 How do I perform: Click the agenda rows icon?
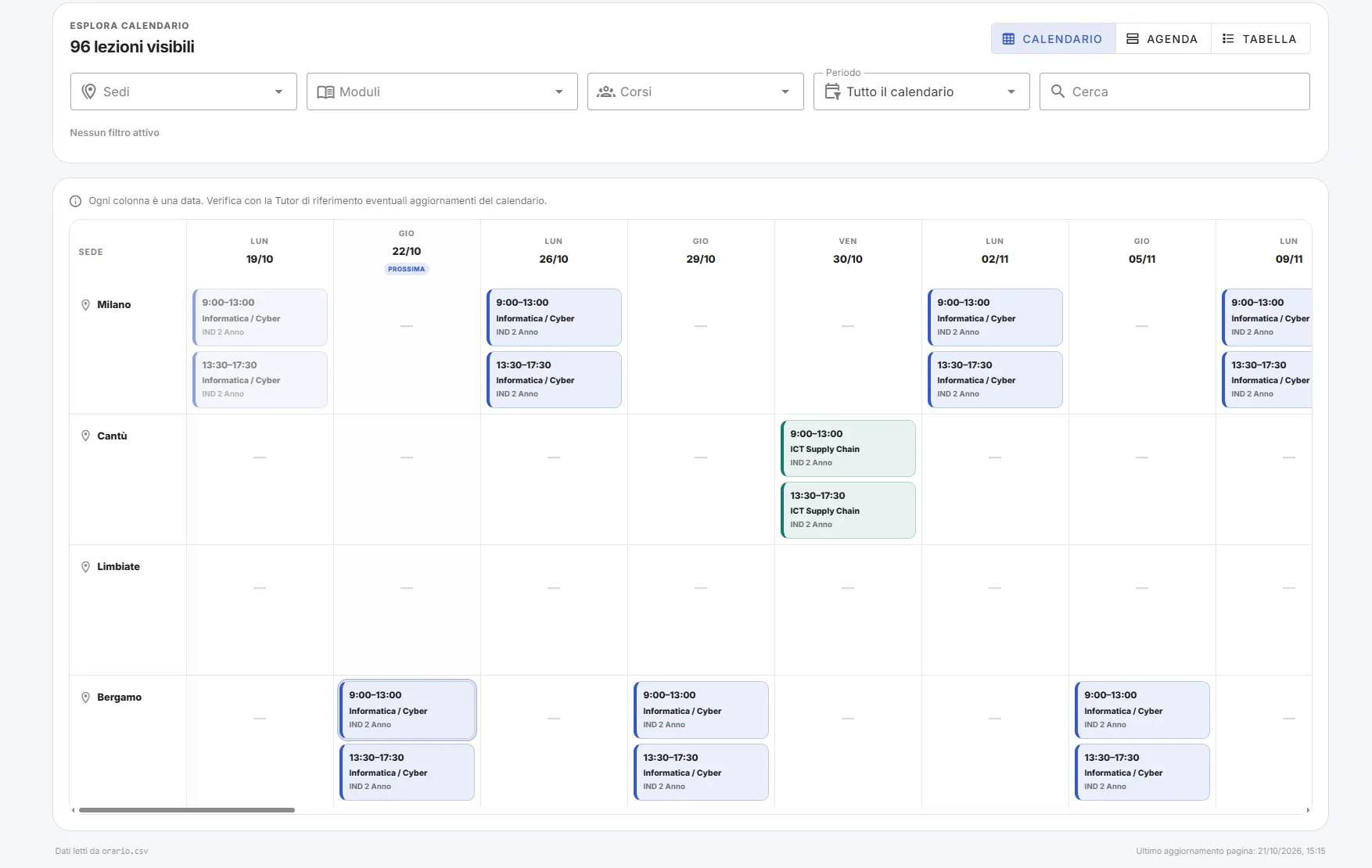pos(1132,38)
